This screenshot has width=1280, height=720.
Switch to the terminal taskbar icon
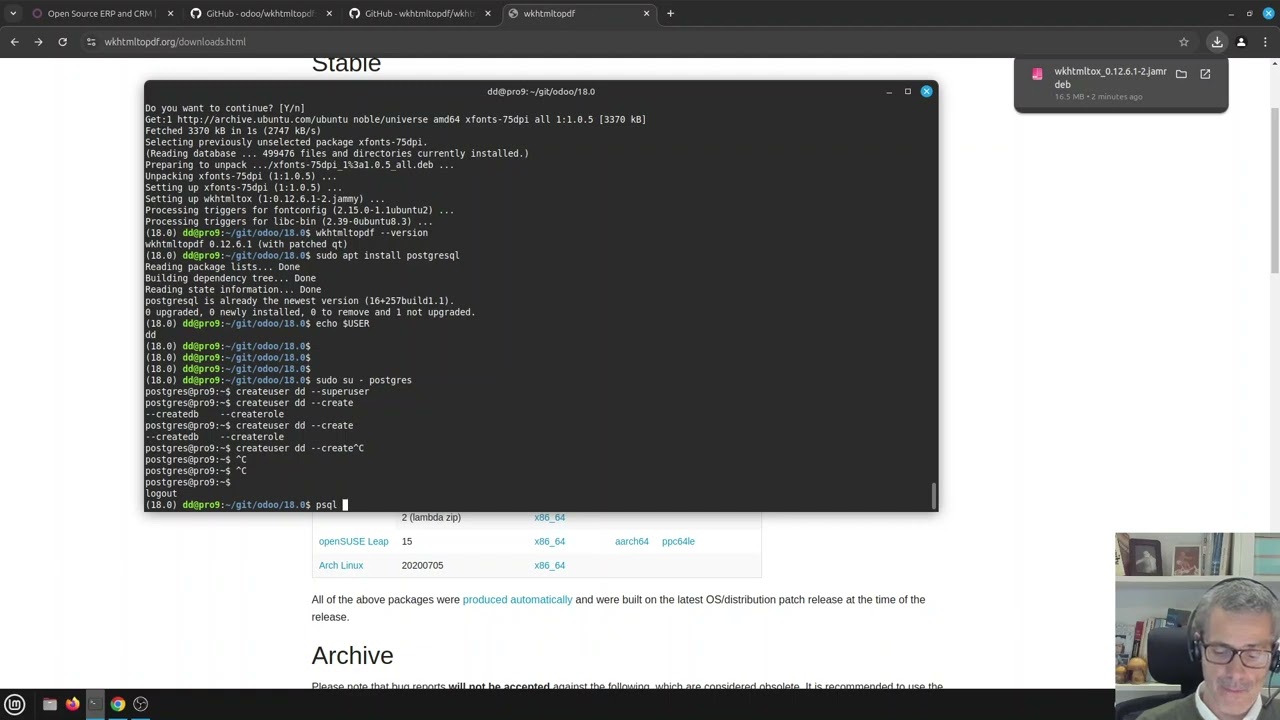coord(95,704)
